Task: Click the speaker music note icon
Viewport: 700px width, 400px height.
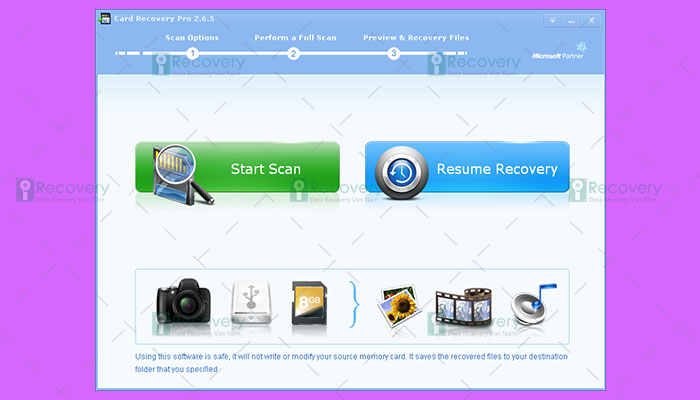Action: pyautogui.click(x=533, y=303)
